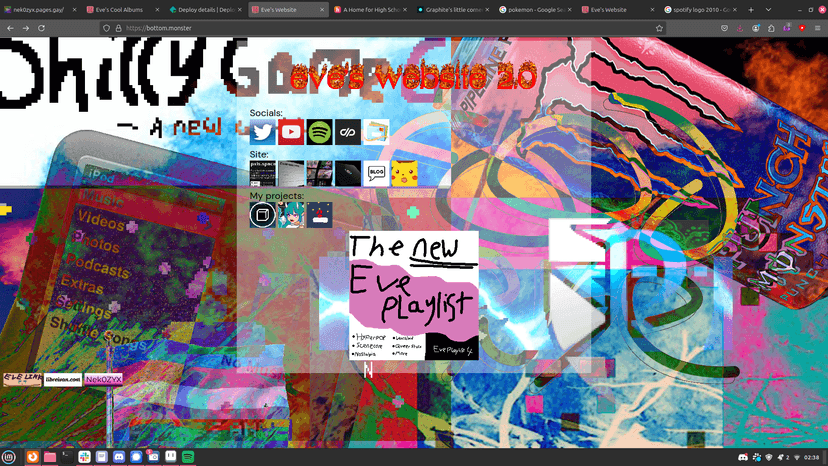
Task: Open the Firefox application menu hamburger
Action: coord(817,28)
